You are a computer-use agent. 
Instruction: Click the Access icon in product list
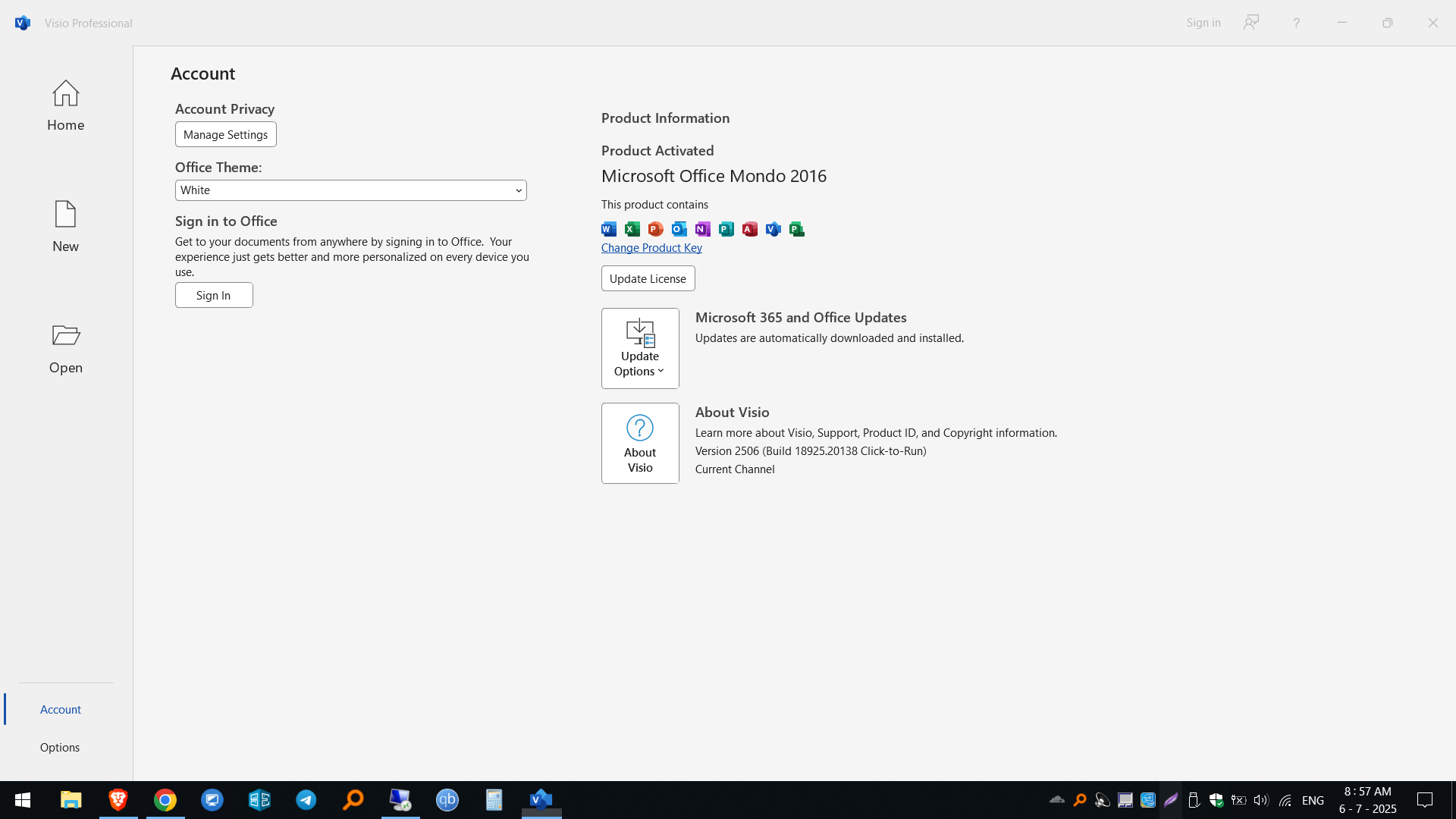coord(750,229)
